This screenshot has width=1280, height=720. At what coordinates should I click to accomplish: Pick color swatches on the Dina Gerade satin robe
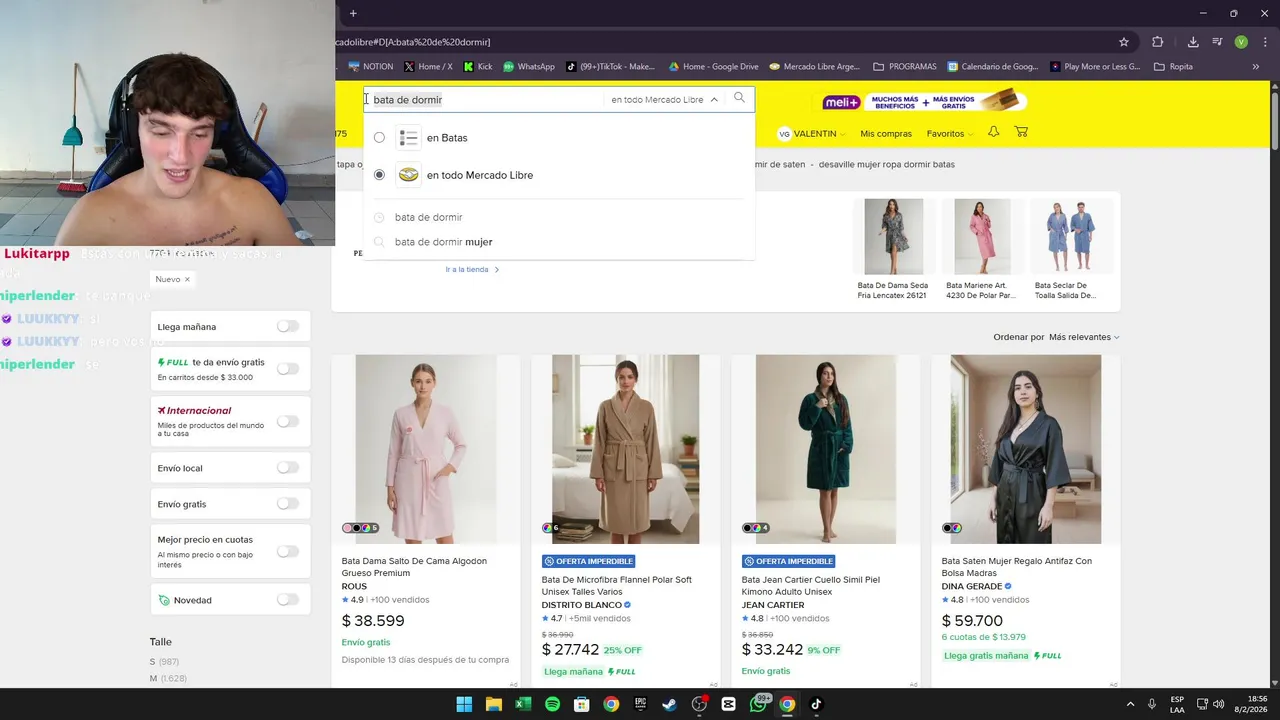pyautogui.click(x=951, y=528)
